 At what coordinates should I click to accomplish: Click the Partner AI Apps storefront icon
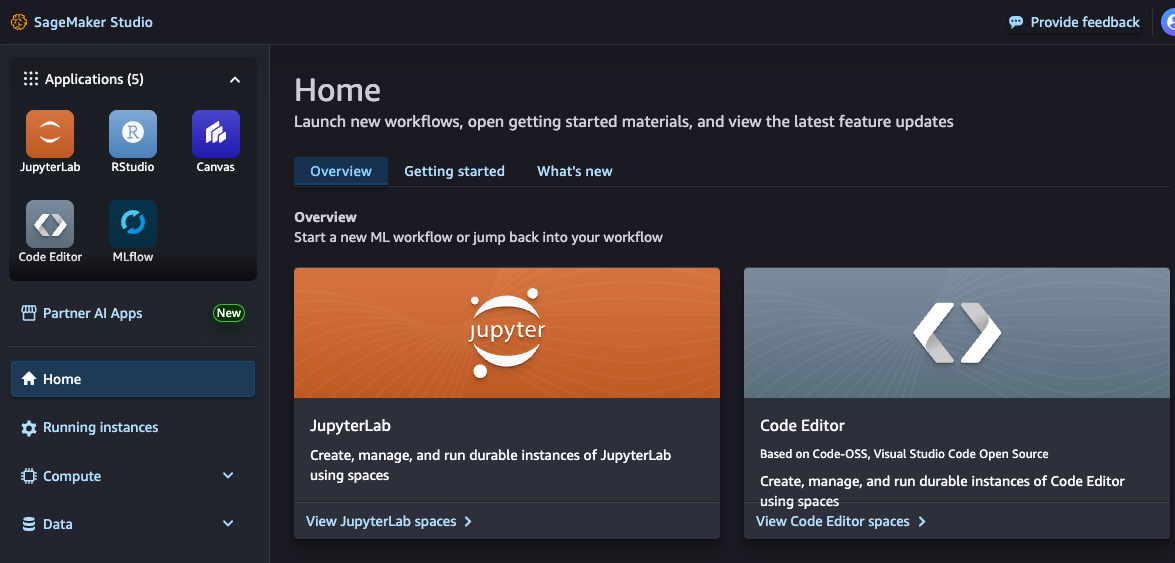click(29, 313)
